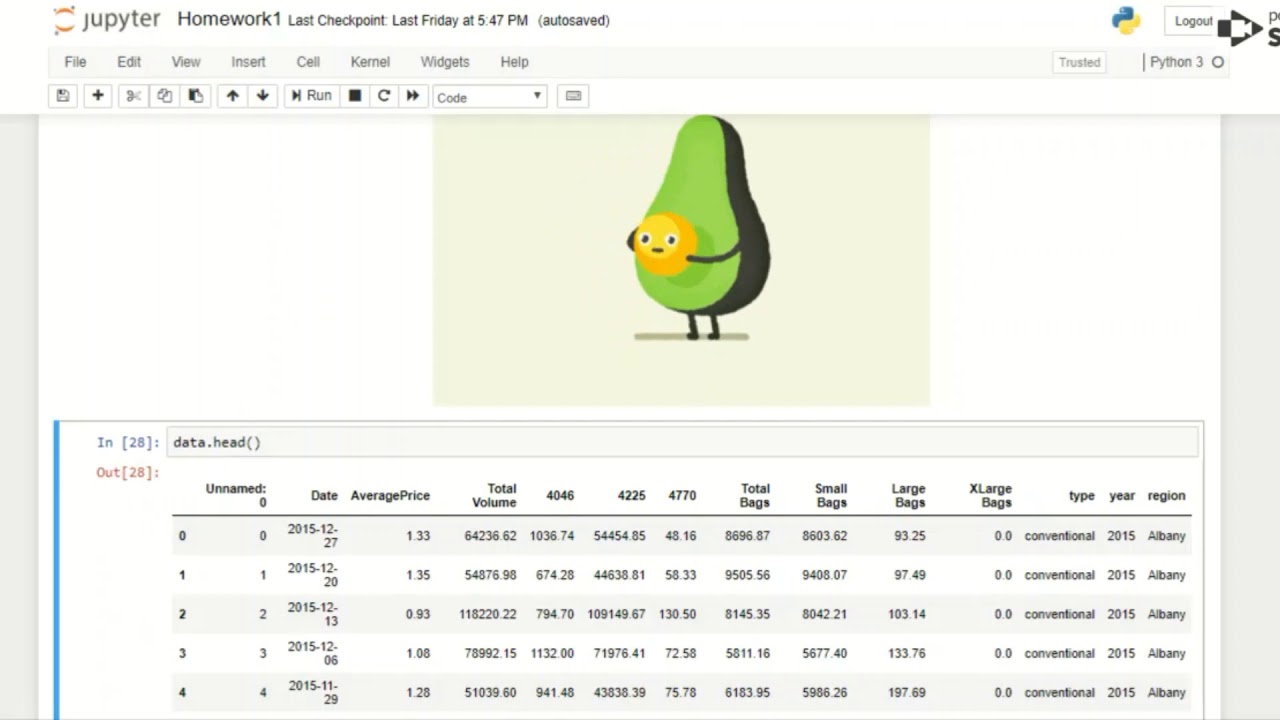
Task: Open the Edit menu
Action: tap(129, 62)
